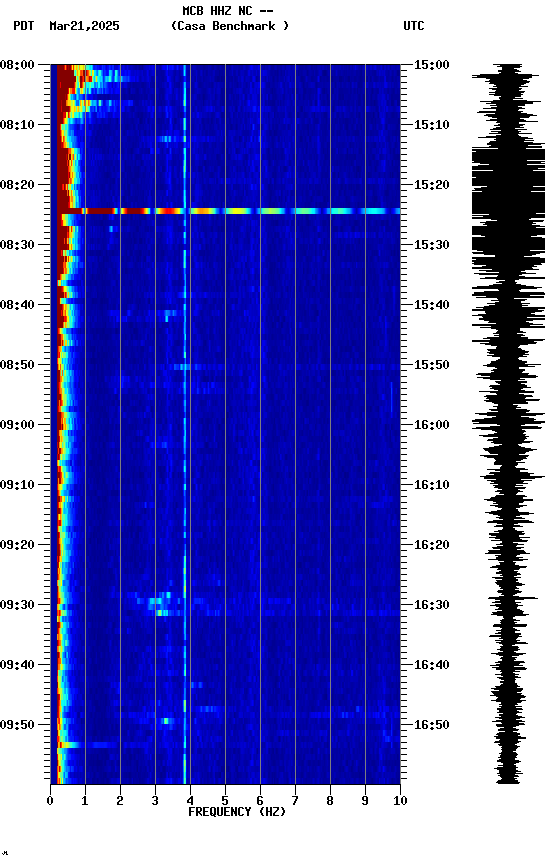Image resolution: width=552 pixels, height=864 pixels.
Task: Click the 2 Hz axis tick label
Action: 120,801
